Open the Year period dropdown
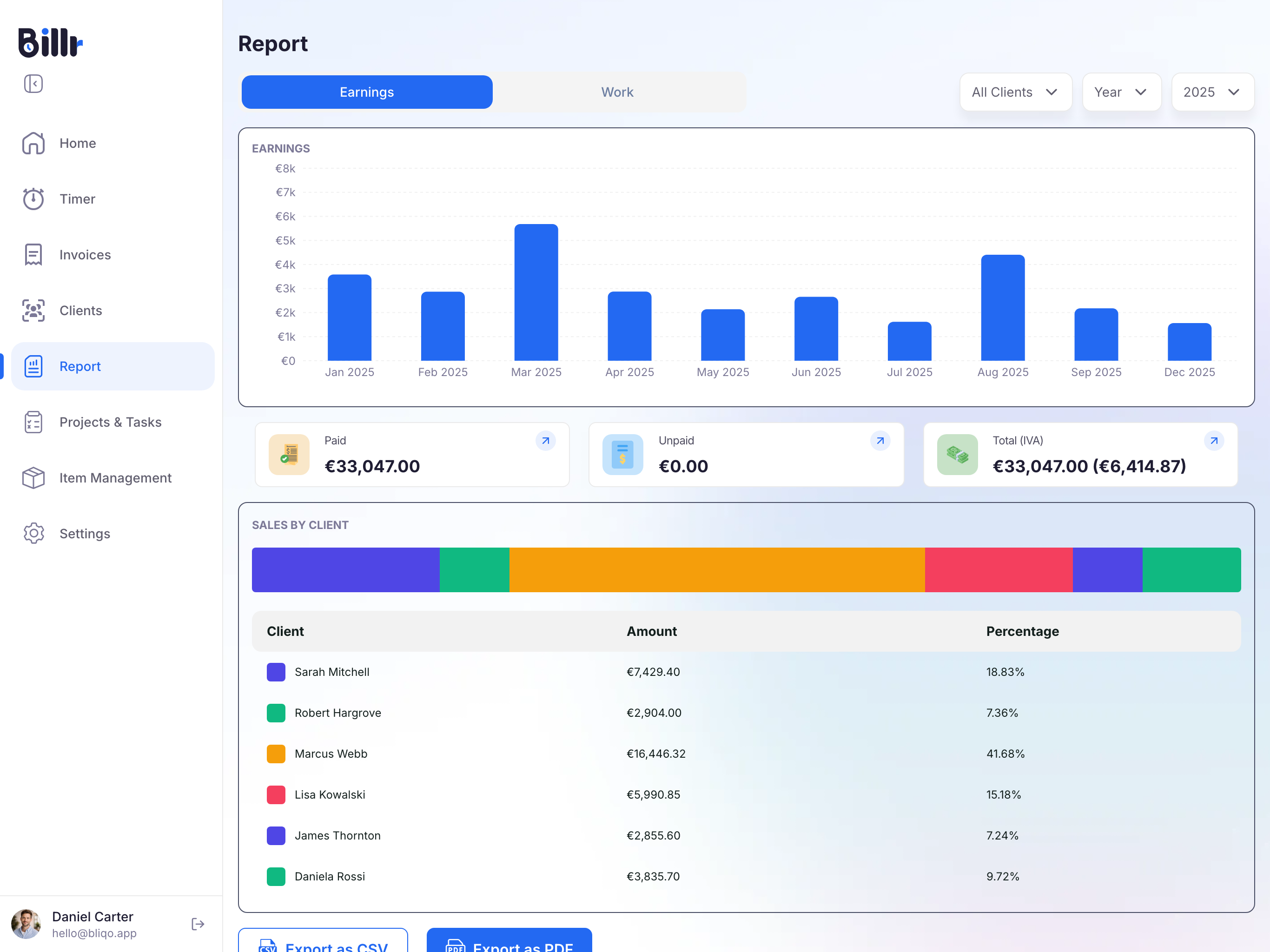The height and width of the screenshot is (952, 1270). coord(1121,92)
